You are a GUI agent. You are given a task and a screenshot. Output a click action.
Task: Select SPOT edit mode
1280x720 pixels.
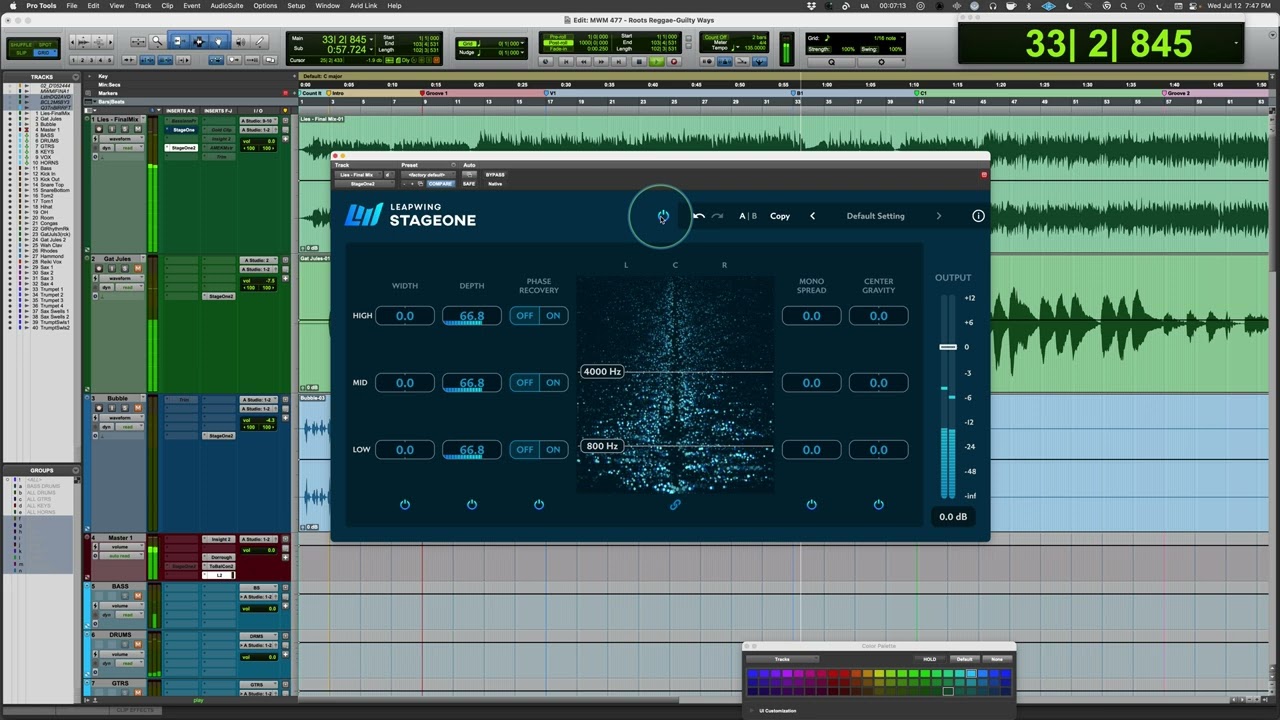point(45,45)
